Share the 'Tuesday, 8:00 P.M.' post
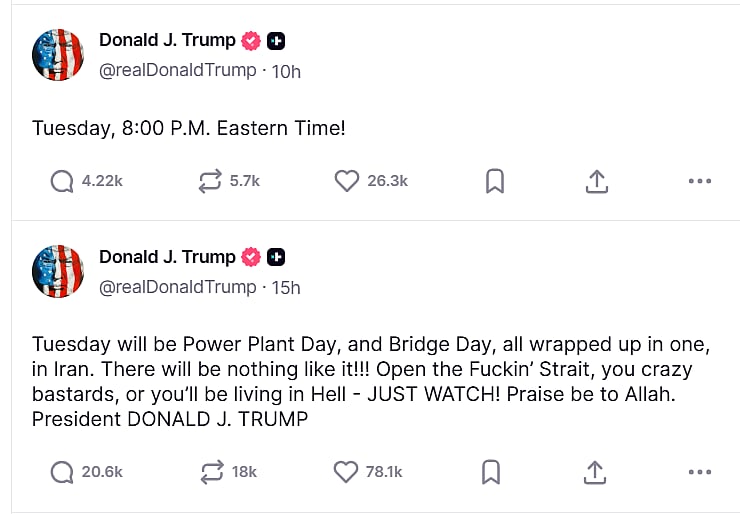 pyautogui.click(x=596, y=181)
